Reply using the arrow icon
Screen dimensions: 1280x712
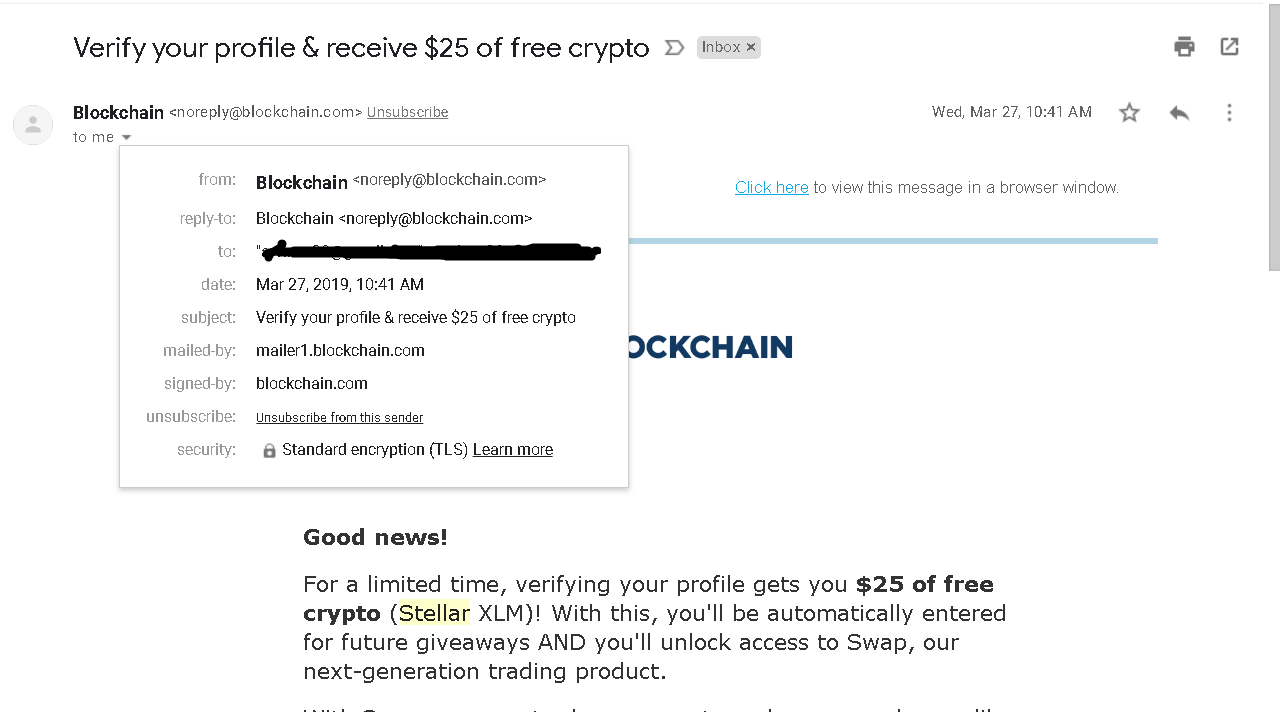[x=1179, y=113]
